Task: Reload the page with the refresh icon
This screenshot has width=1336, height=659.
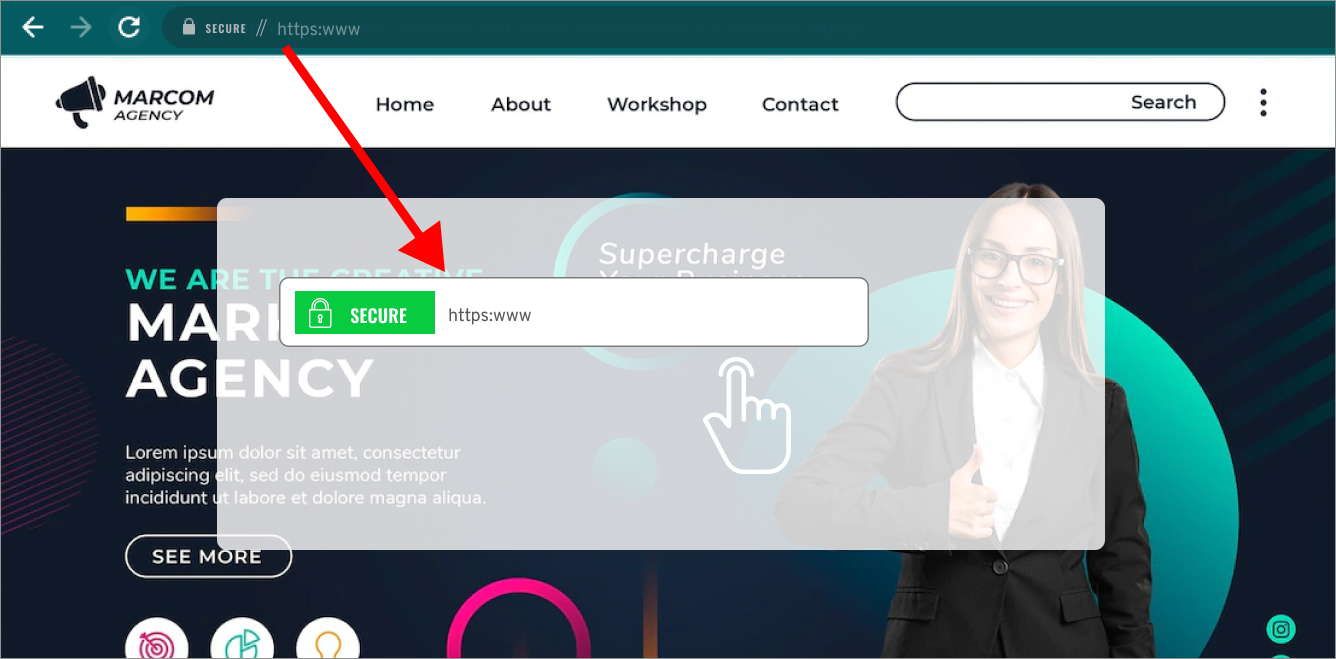Action: [129, 27]
